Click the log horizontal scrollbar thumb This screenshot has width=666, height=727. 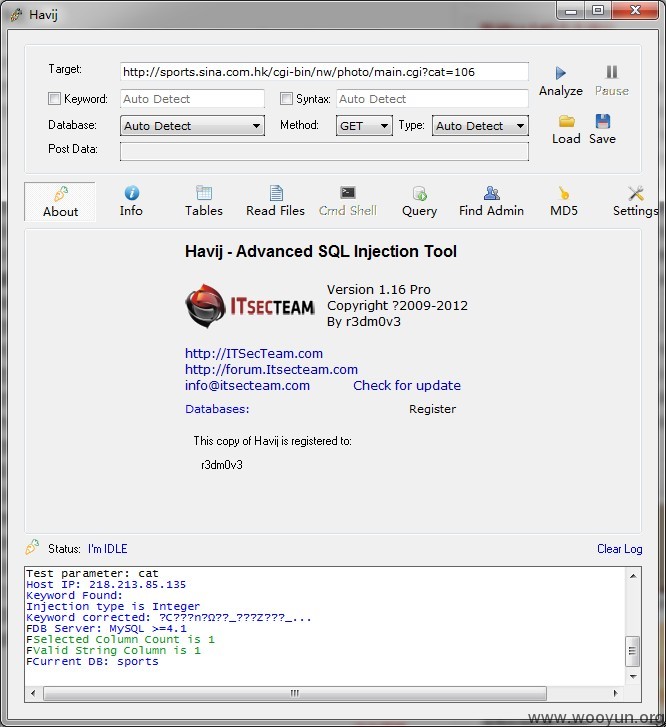(x=295, y=694)
